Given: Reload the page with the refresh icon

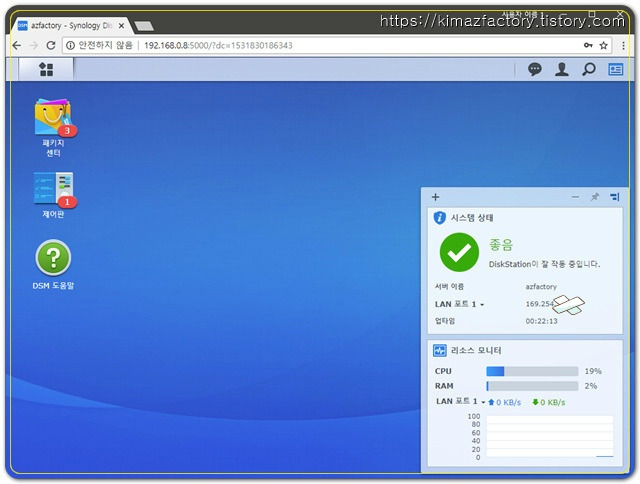Looking at the screenshot, I should tap(51, 45).
